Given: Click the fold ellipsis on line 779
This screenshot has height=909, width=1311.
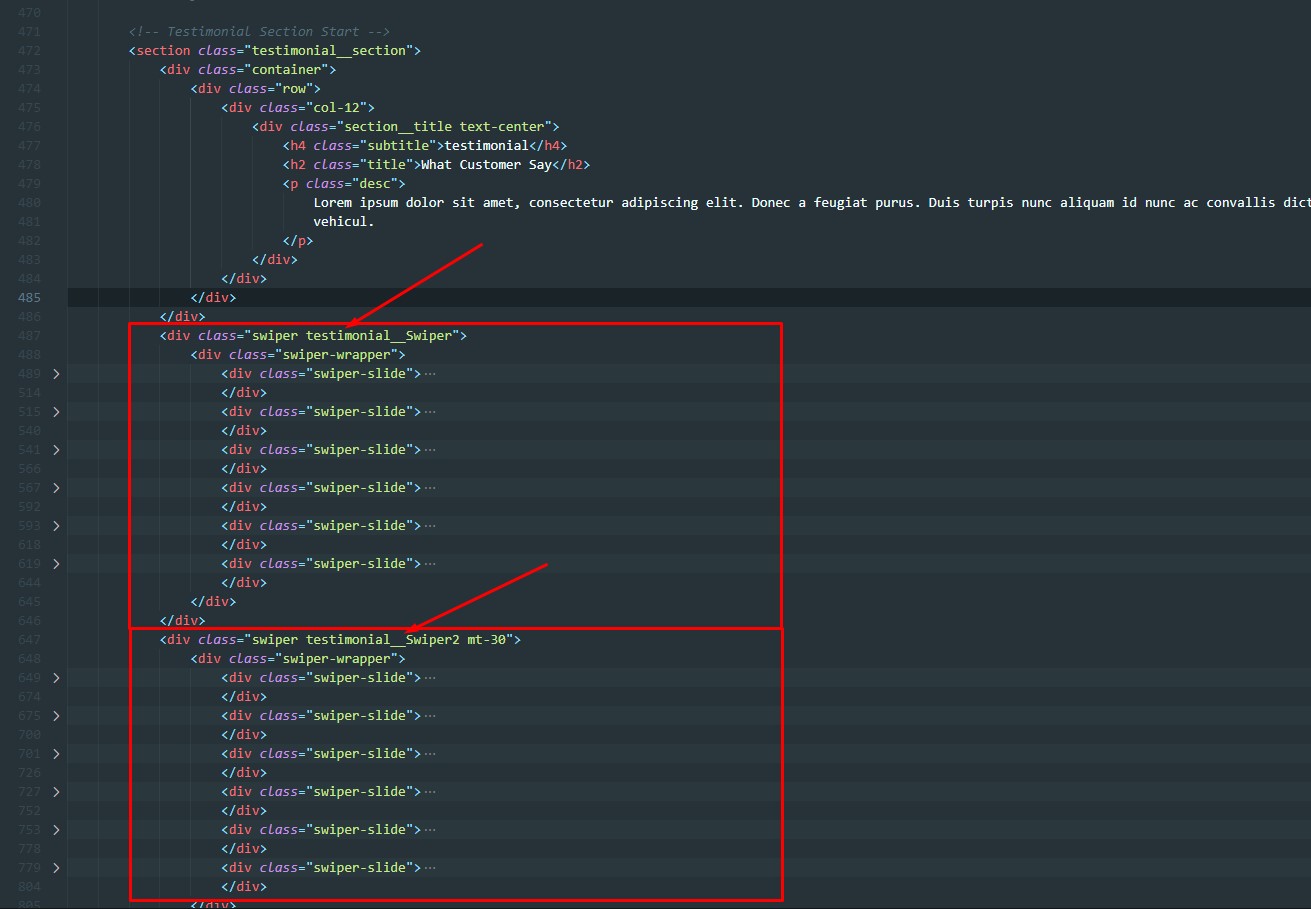Looking at the screenshot, I should [430, 868].
